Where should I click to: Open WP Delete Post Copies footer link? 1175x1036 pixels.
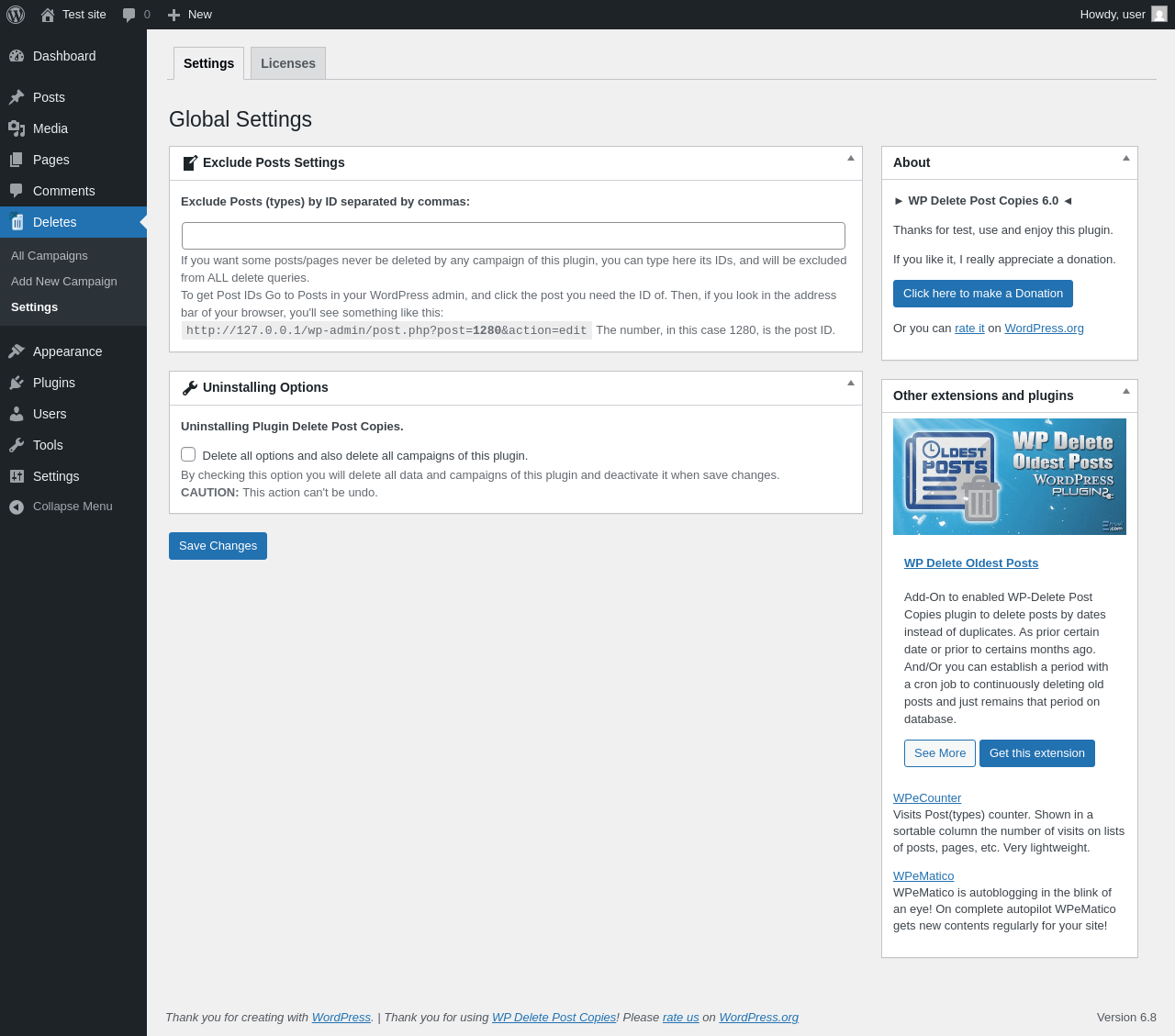pos(554,1018)
